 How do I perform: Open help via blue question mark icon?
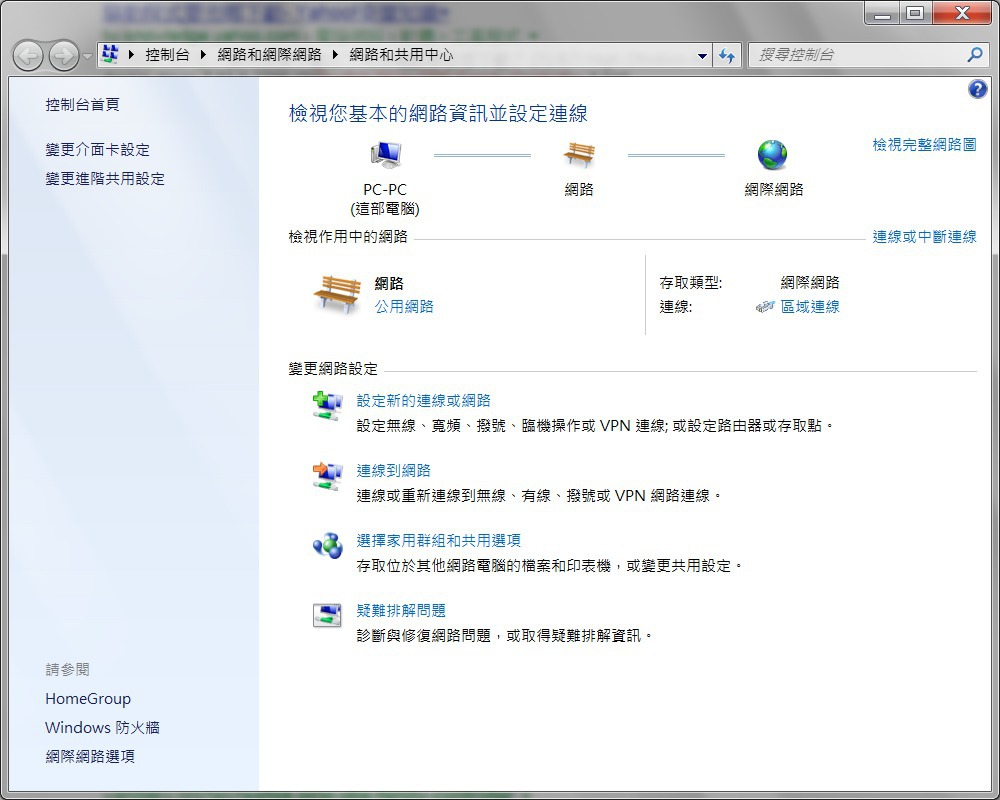click(x=977, y=89)
